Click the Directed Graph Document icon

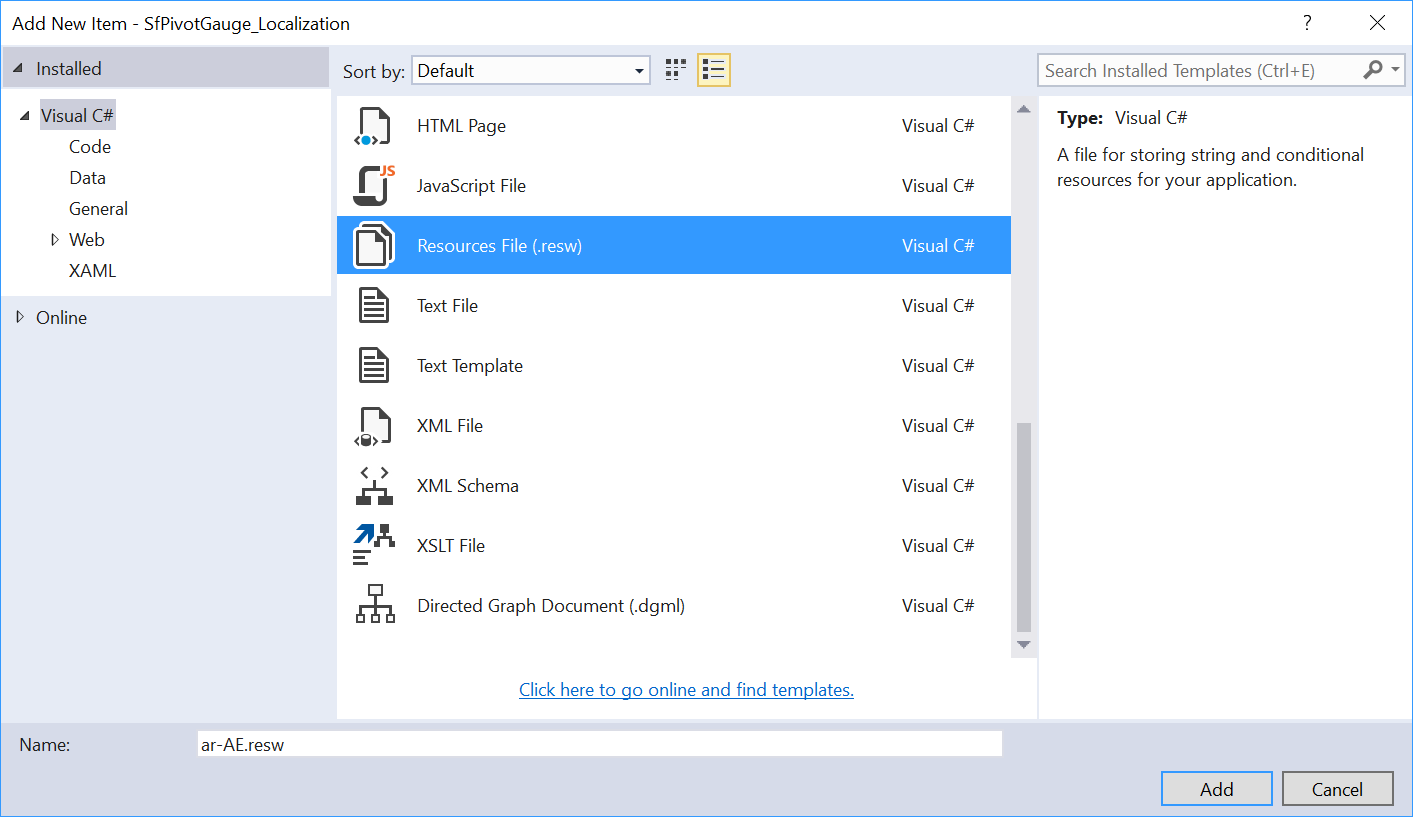pos(374,606)
